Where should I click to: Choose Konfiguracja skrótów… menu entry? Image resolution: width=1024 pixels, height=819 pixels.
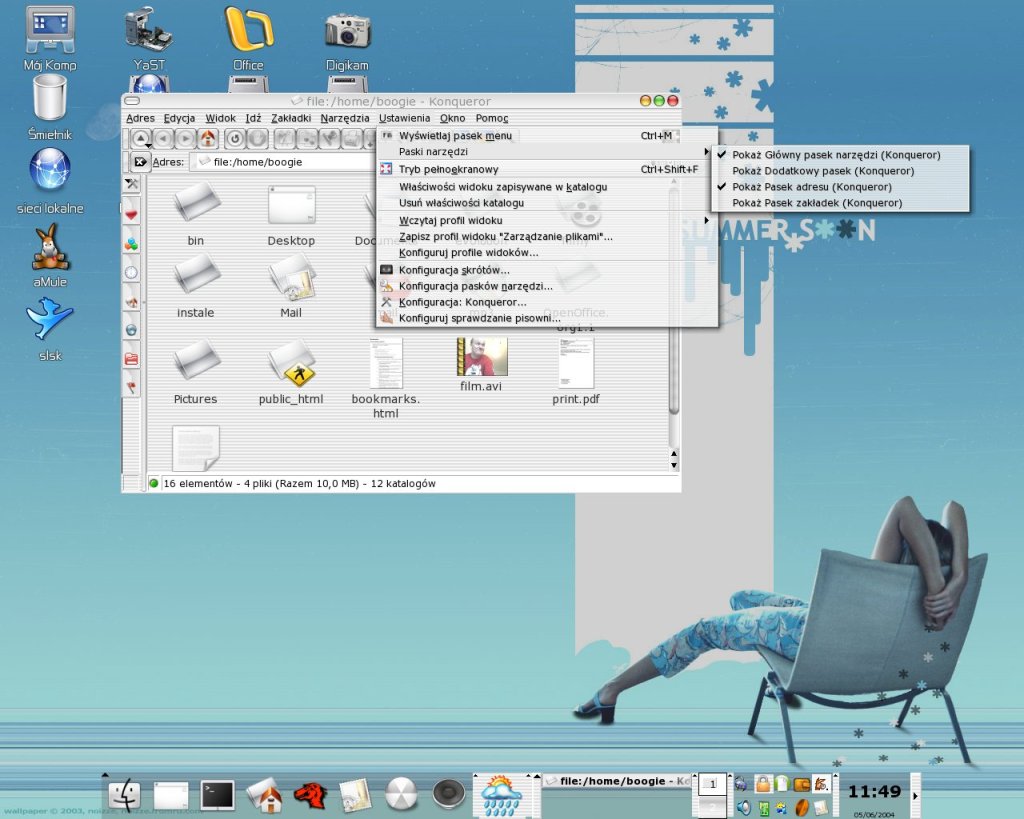(547, 270)
